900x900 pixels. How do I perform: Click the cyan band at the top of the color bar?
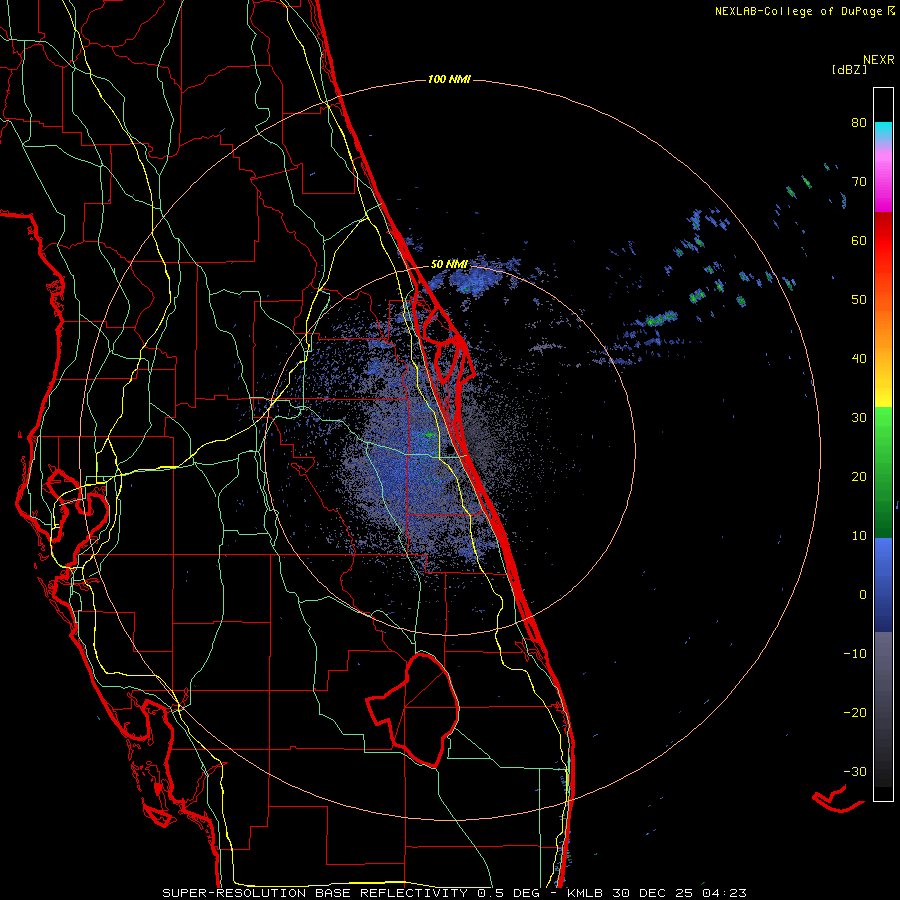tap(883, 132)
